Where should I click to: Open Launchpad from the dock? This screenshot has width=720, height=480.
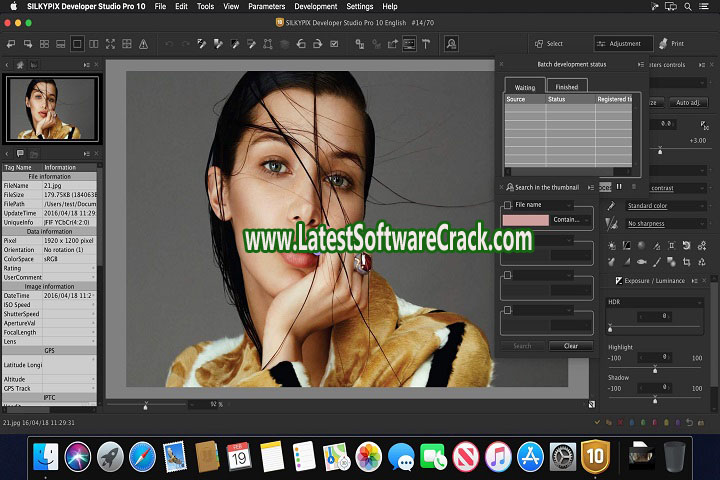coord(112,457)
